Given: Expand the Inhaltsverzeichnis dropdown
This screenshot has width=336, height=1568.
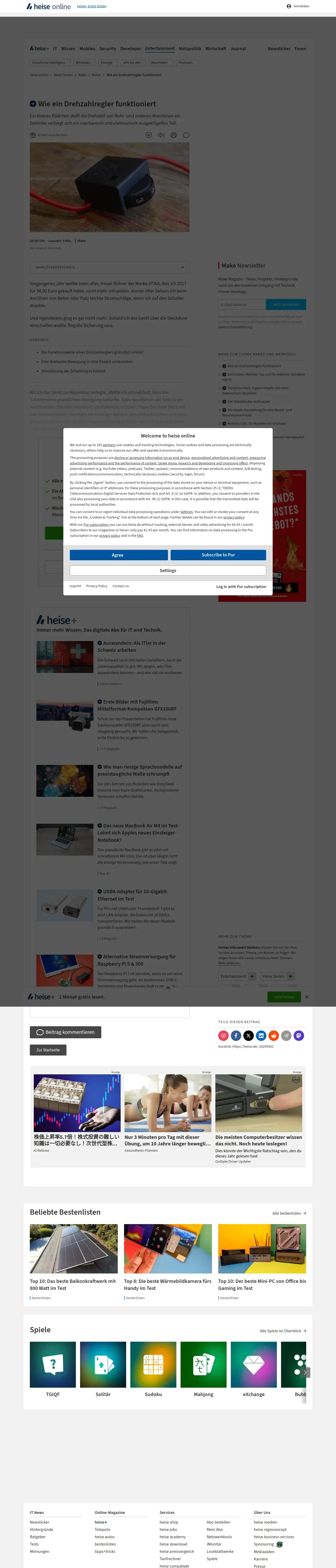Looking at the screenshot, I should tap(110, 267).
